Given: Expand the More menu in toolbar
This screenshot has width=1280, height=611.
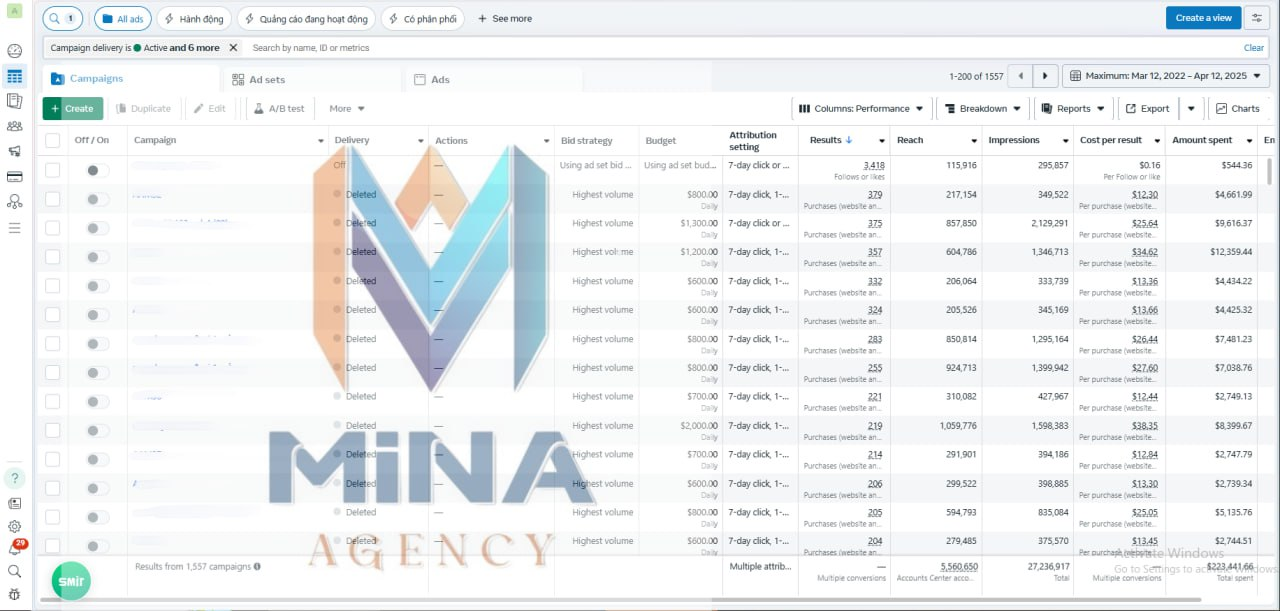Looking at the screenshot, I should (x=346, y=108).
